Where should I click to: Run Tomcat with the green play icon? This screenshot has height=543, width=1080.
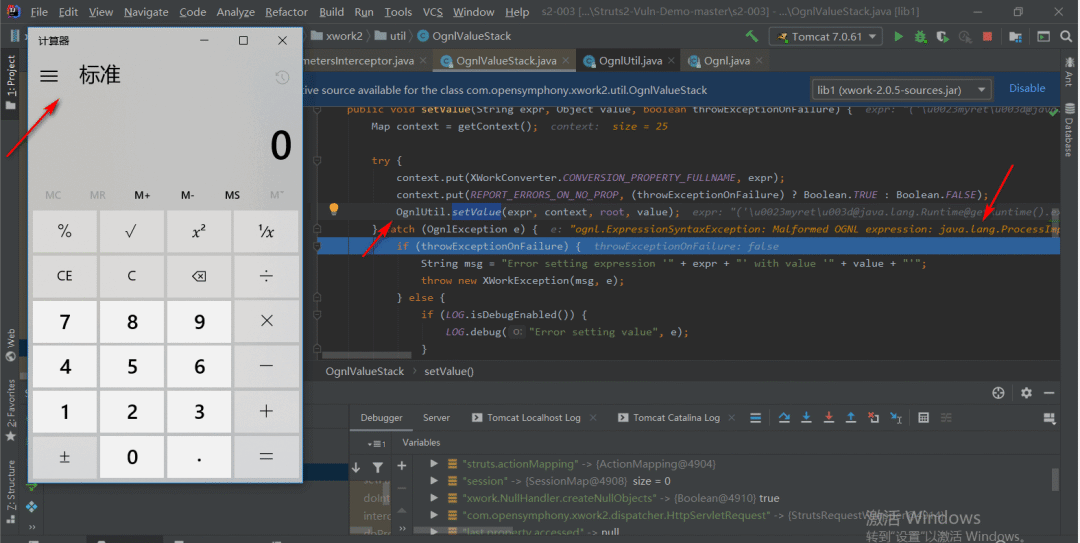tap(898, 37)
